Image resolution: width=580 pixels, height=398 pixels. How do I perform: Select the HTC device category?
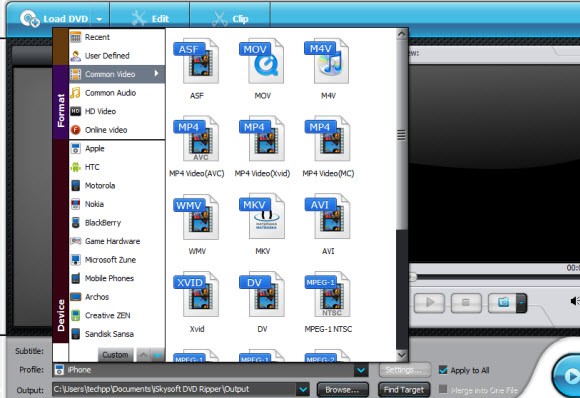coord(117,167)
